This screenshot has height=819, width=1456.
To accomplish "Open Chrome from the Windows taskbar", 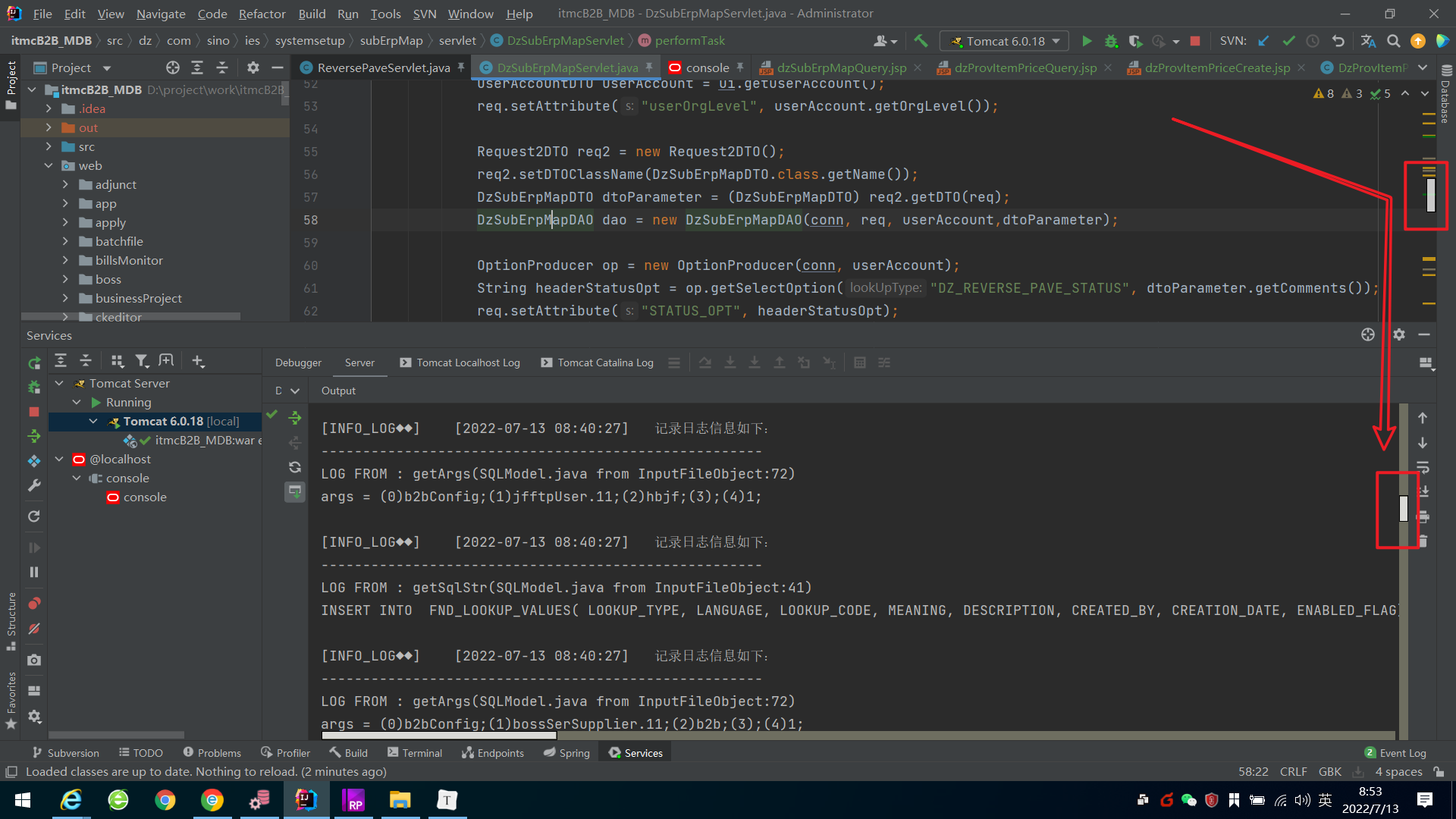I will pos(165,800).
